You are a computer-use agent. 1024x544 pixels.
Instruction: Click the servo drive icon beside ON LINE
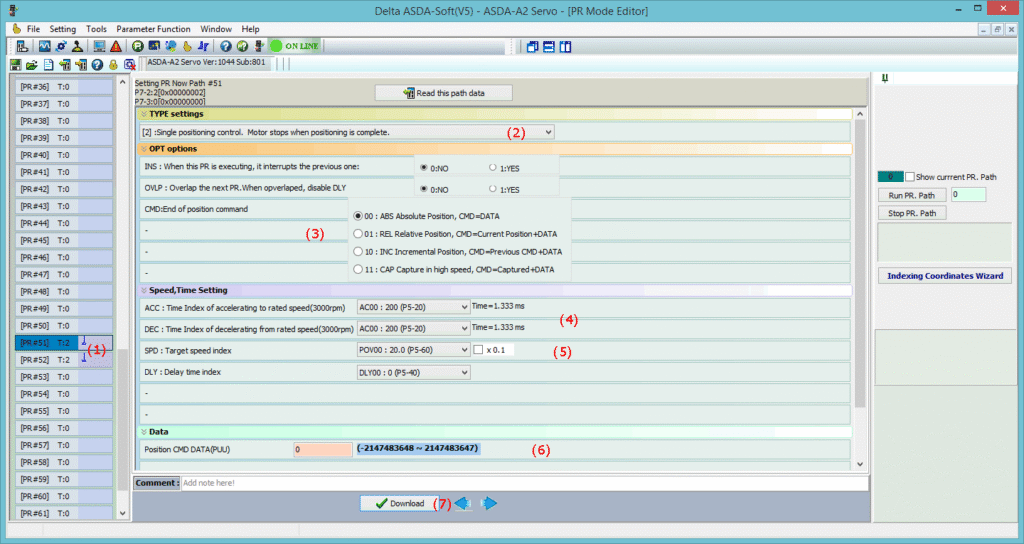tap(259, 46)
